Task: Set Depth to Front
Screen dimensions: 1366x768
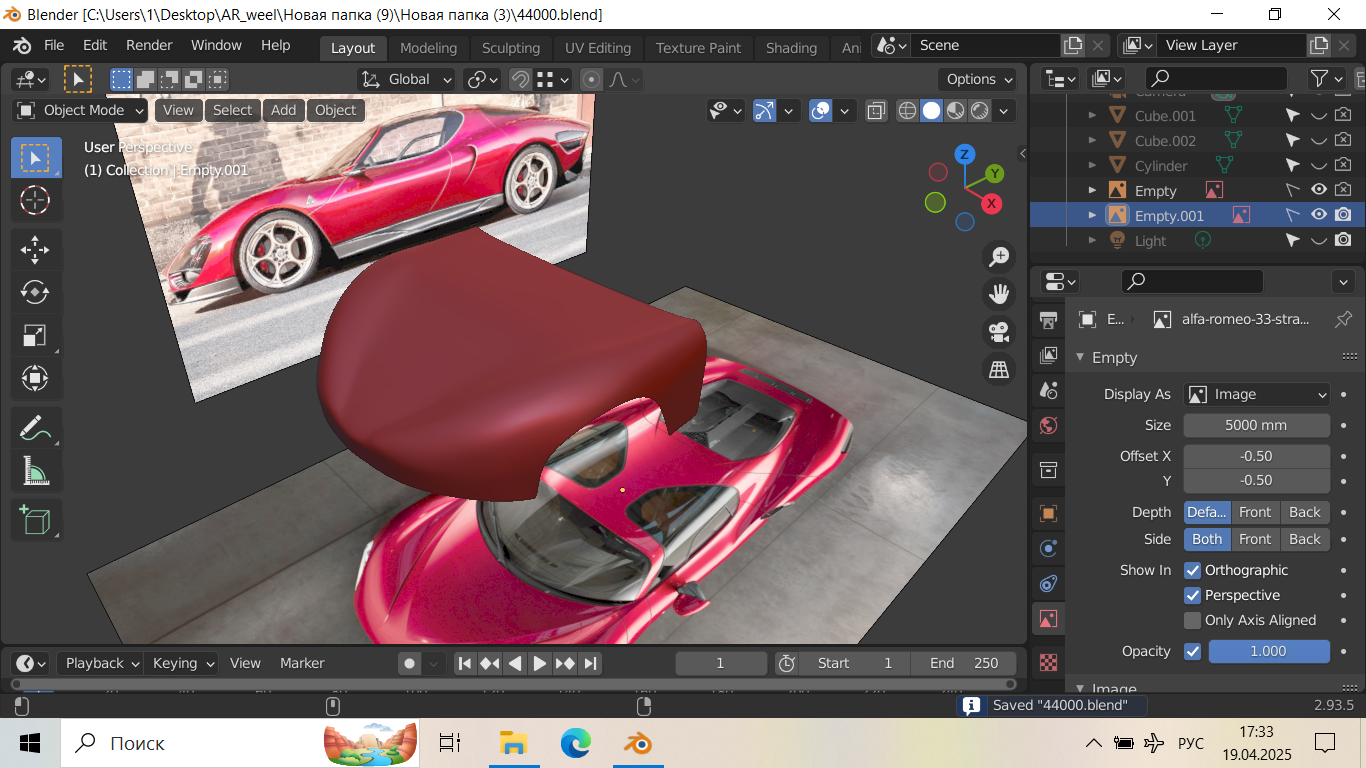Action: [x=1255, y=512]
